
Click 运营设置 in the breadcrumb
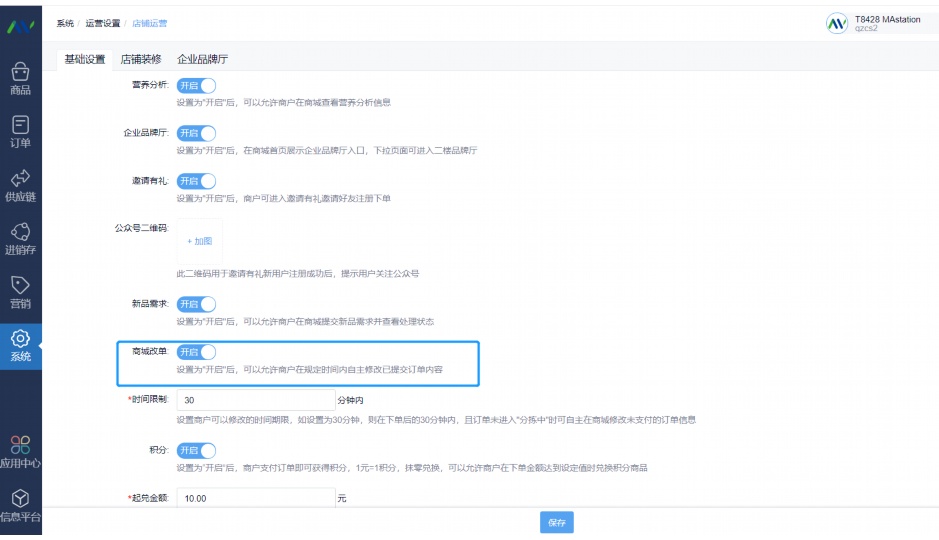coord(102,23)
